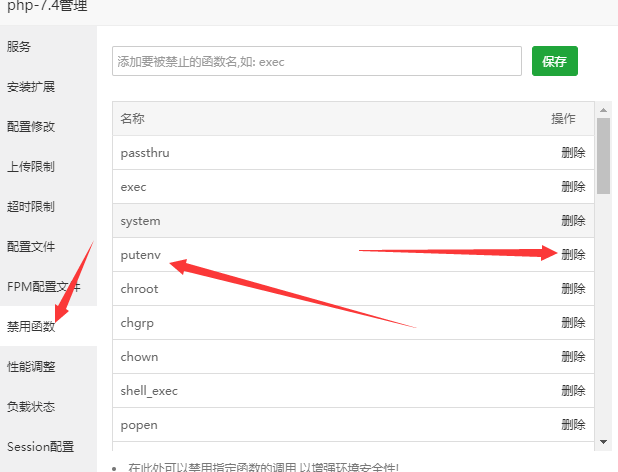Click the scrollbar up arrow
This screenshot has height=472, width=618.
point(603,110)
